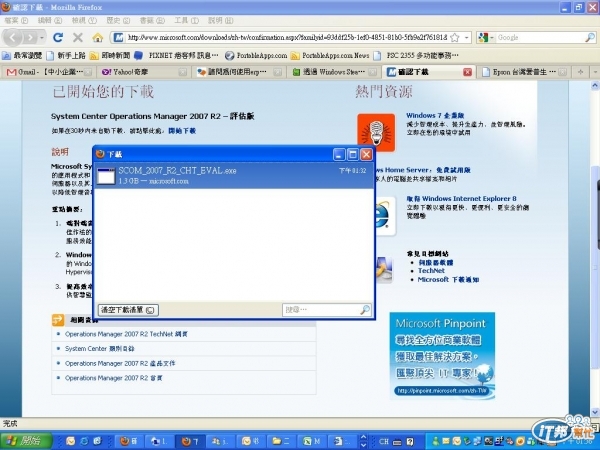Open the Windows 開始 Start button
The width and height of the screenshot is (600, 450).
click(26, 441)
